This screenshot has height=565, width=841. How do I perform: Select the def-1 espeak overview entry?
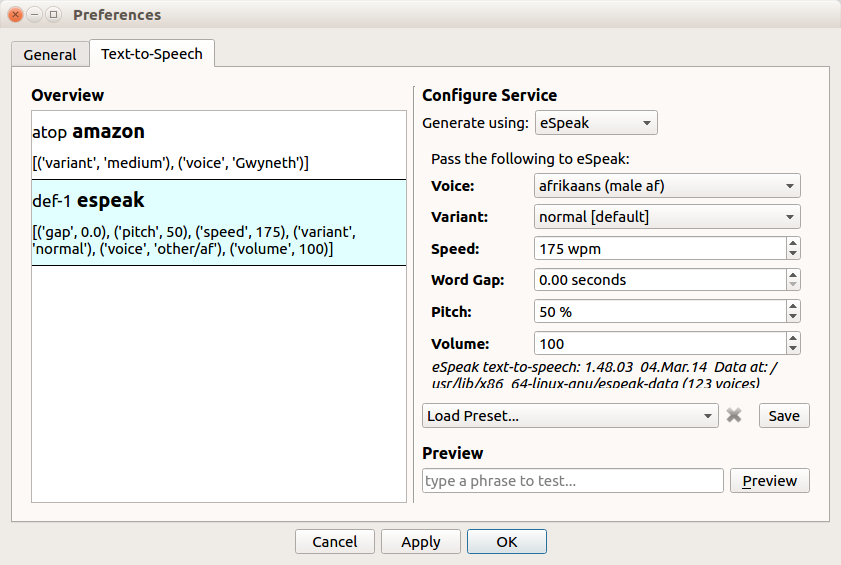coord(219,223)
